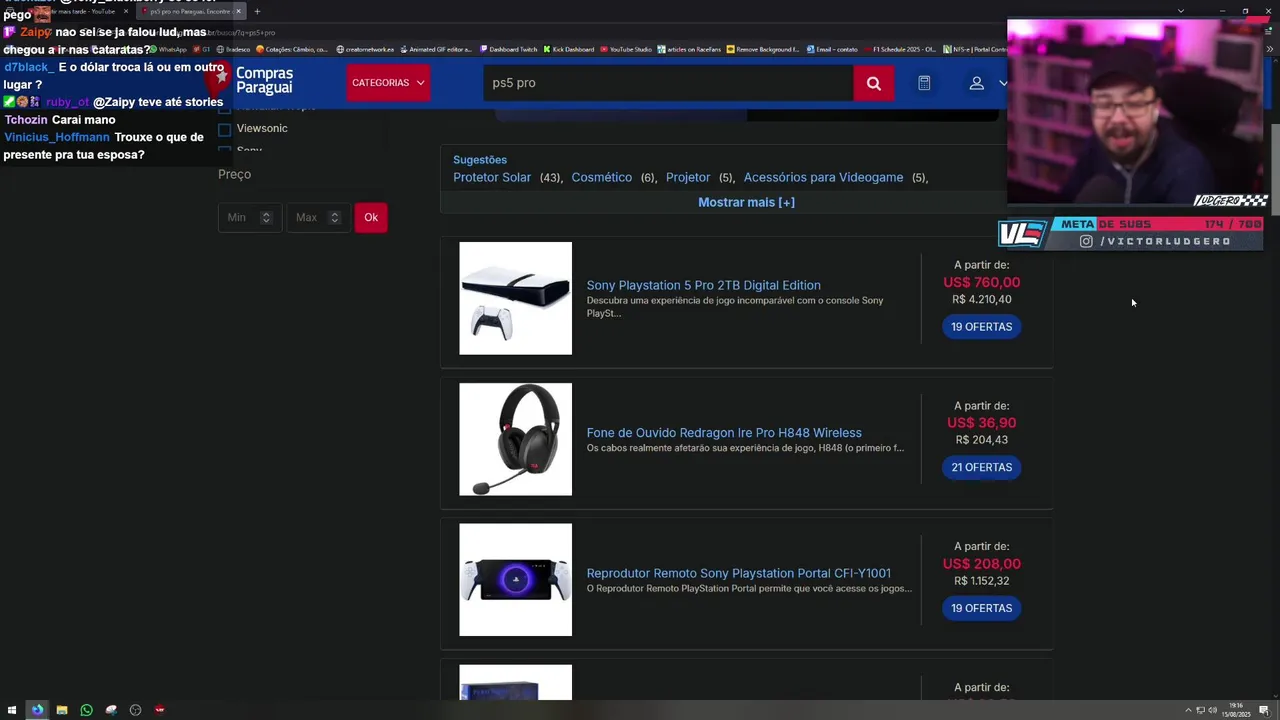The width and height of the screenshot is (1280, 720).
Task: Click the Protetor Solar suggestion
Action: click(492, 177)
